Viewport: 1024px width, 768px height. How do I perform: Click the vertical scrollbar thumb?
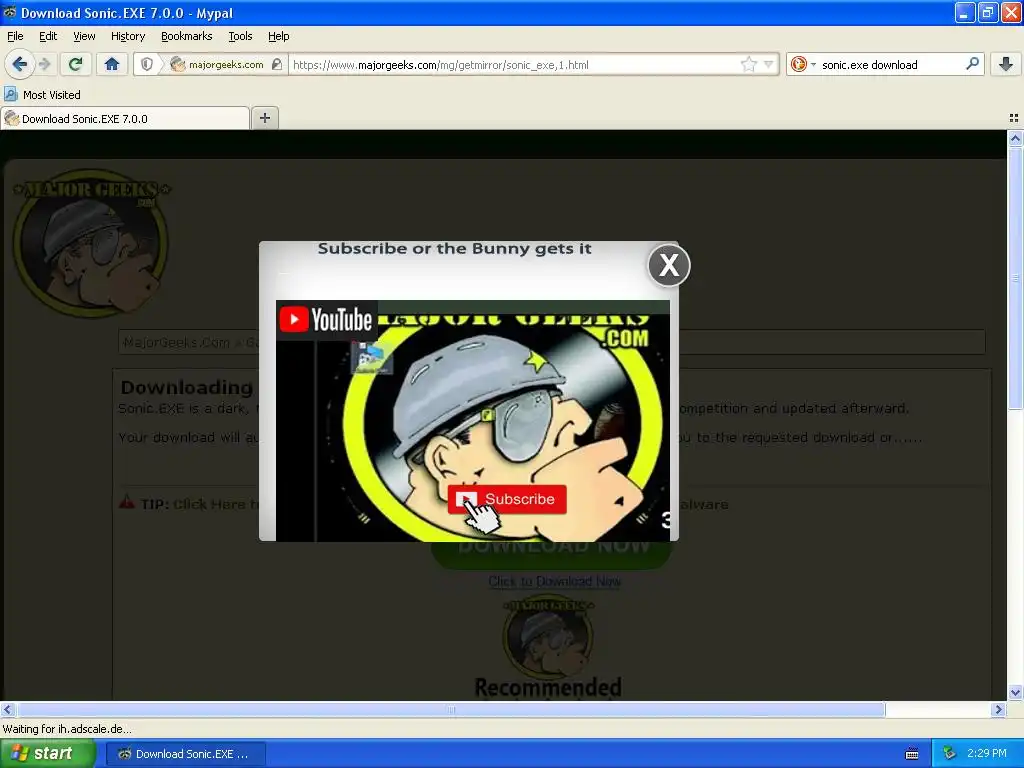pyautogui.click(x=1015, y=278)
